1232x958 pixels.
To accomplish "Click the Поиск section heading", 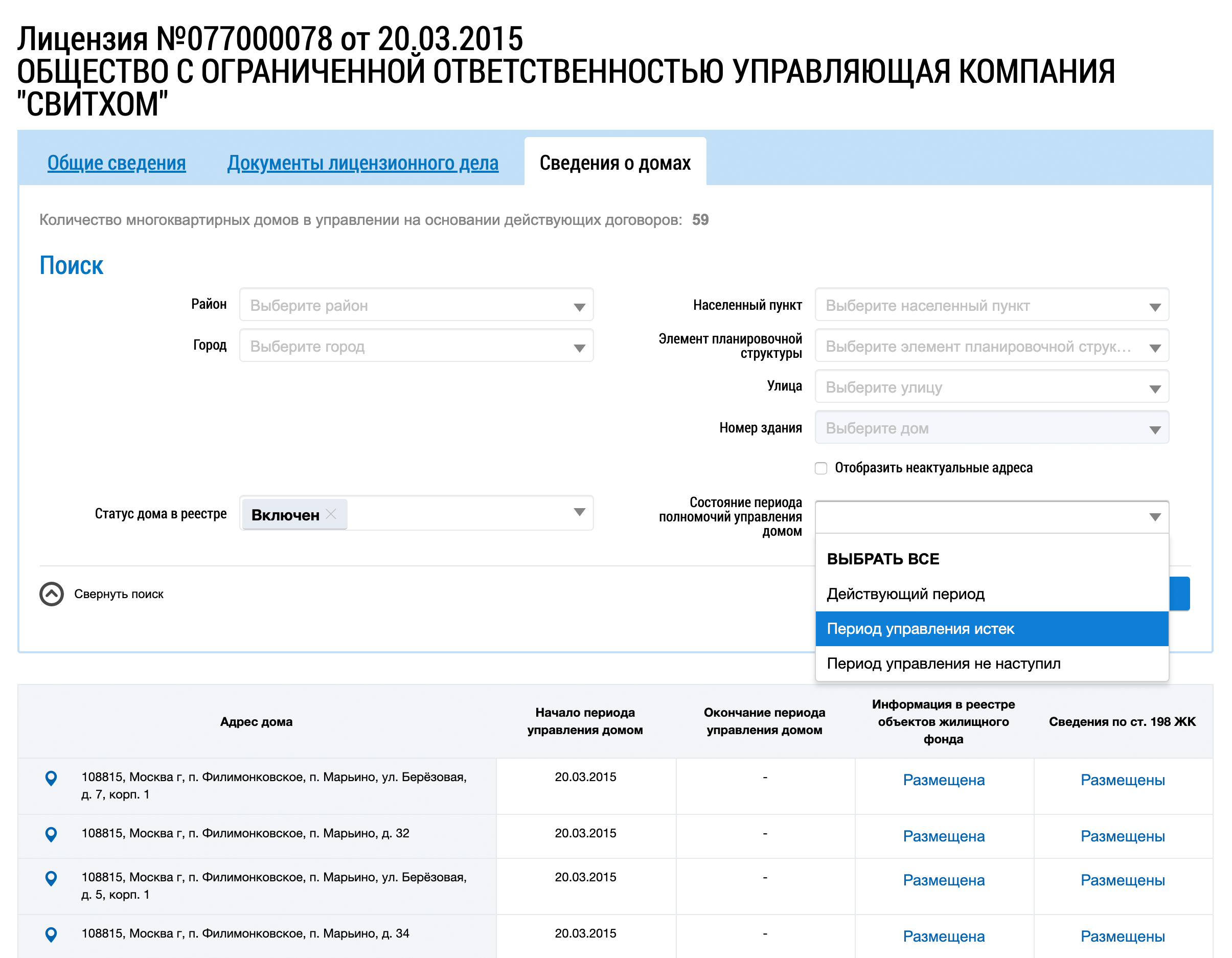I will (x=71, y=265).
